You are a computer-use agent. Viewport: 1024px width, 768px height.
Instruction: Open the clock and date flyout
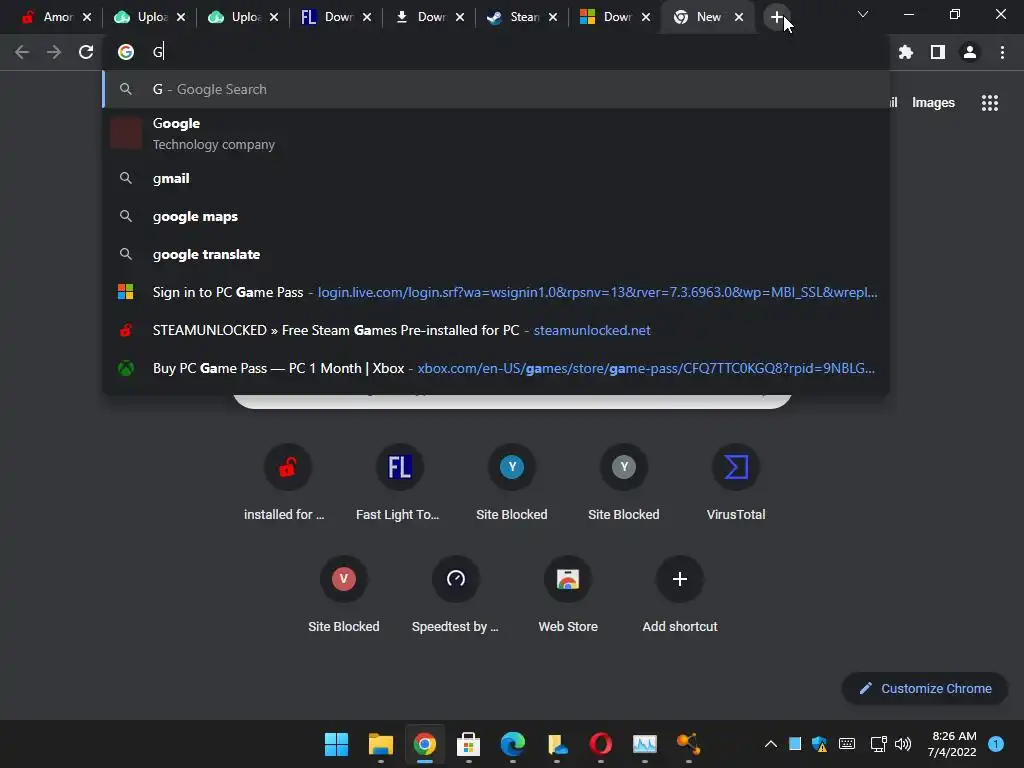(x=952, y=744)
